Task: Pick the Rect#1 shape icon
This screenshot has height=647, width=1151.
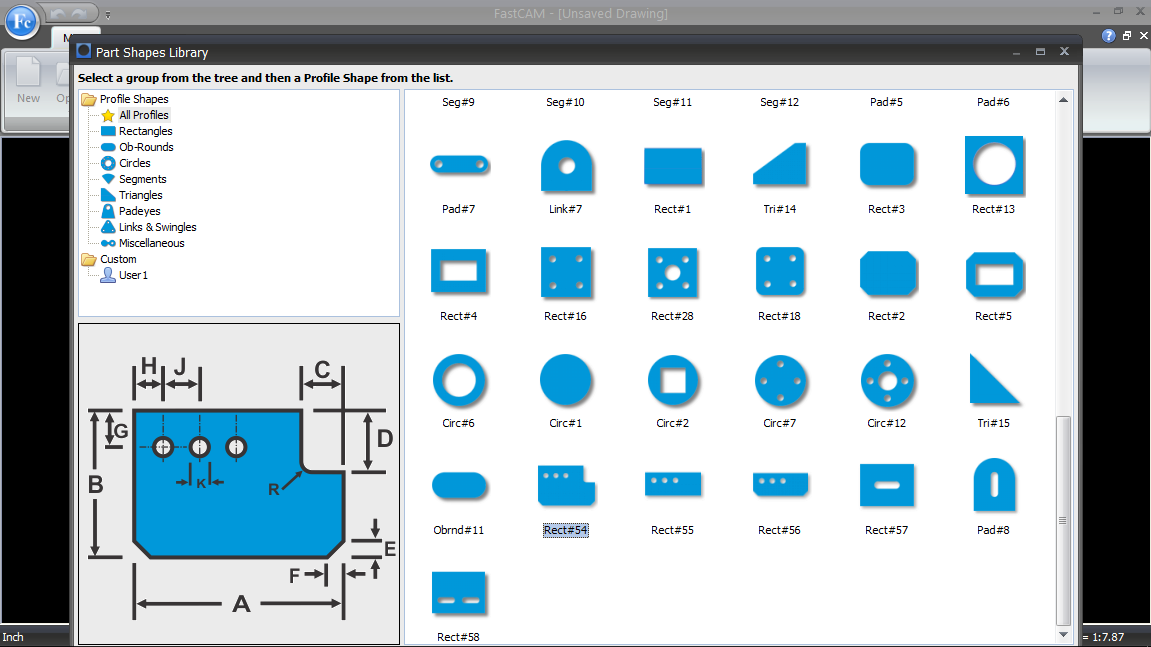Action: tap(673, 166)
